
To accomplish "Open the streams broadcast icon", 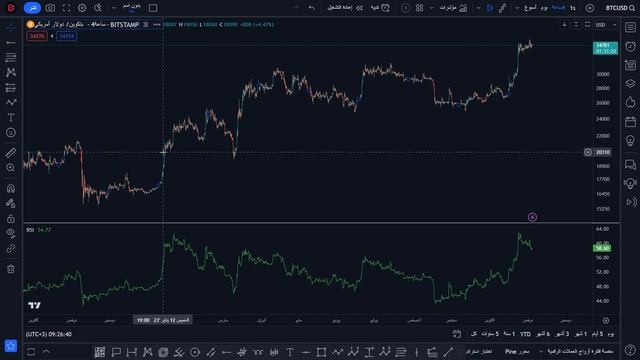I will point(630,202).
